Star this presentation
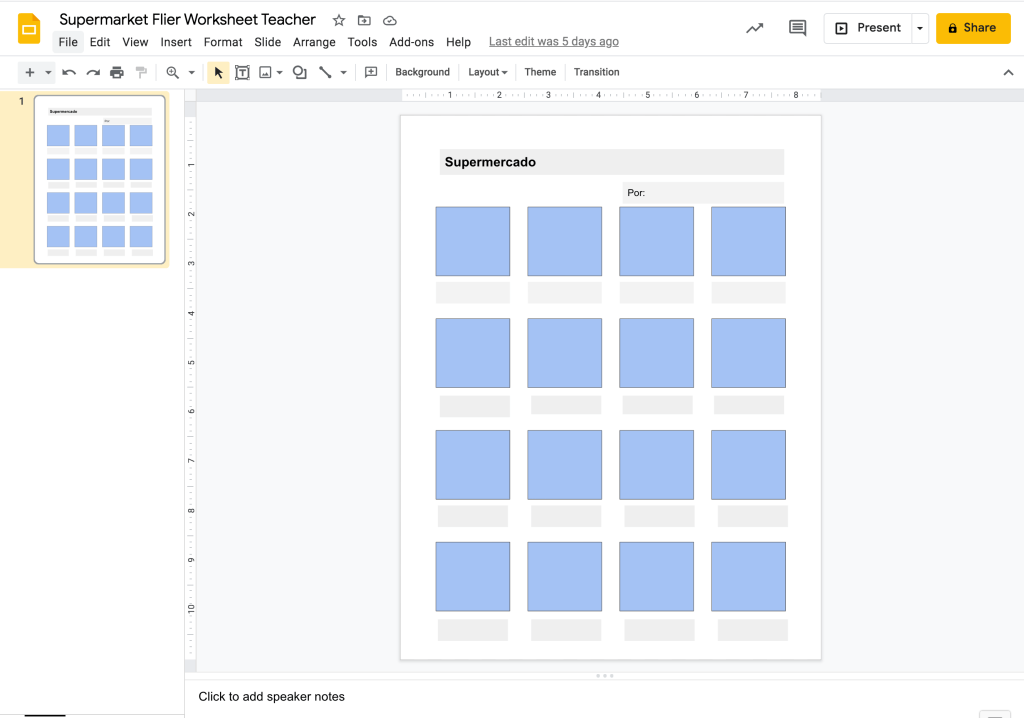Image resolution: width=1024 pixels, height=718 pixels. (339, 20)
